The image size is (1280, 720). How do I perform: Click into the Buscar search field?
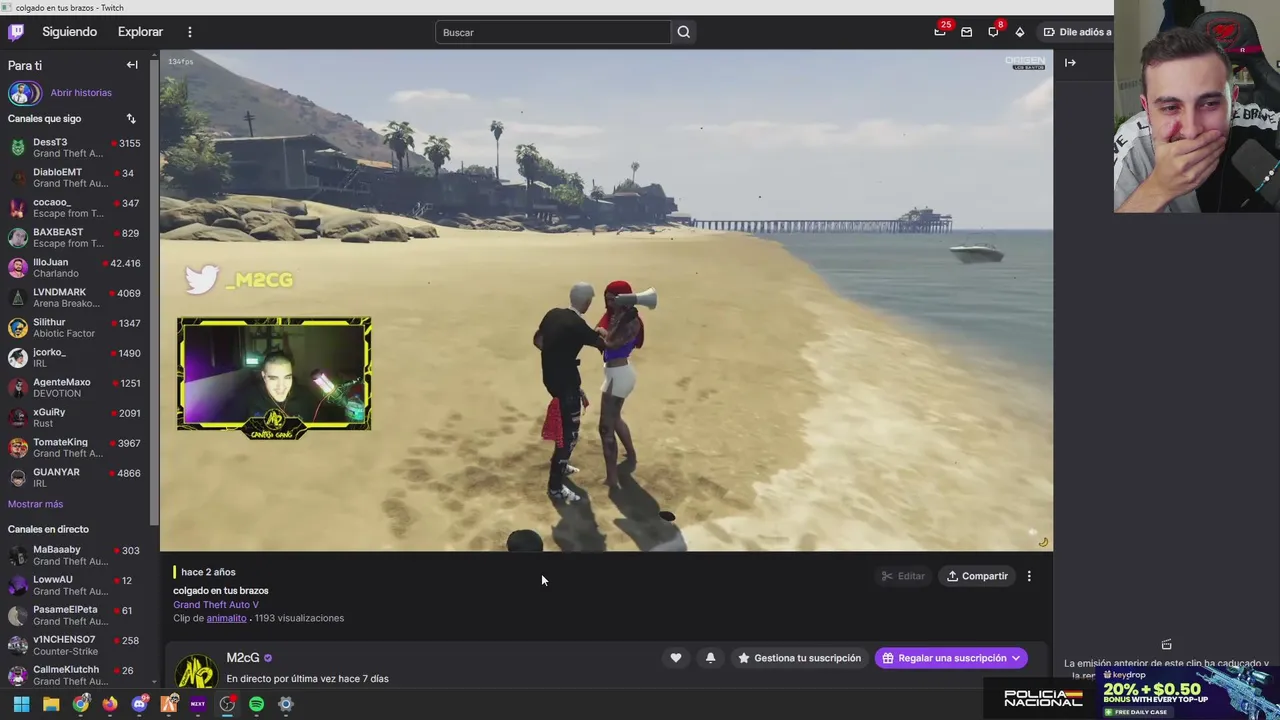point(553,32)
